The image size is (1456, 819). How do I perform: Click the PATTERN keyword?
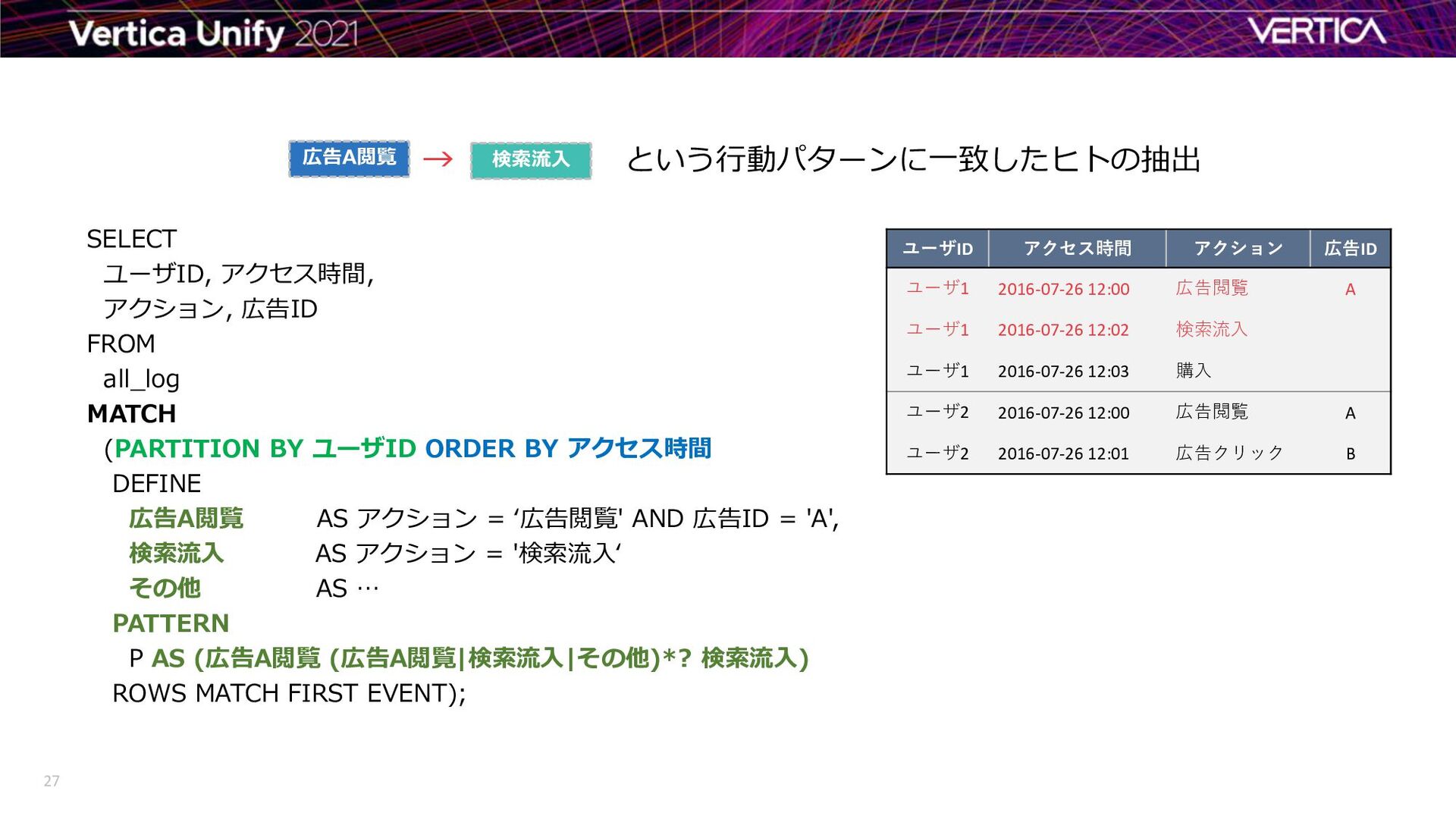click(x=171, y=623)
